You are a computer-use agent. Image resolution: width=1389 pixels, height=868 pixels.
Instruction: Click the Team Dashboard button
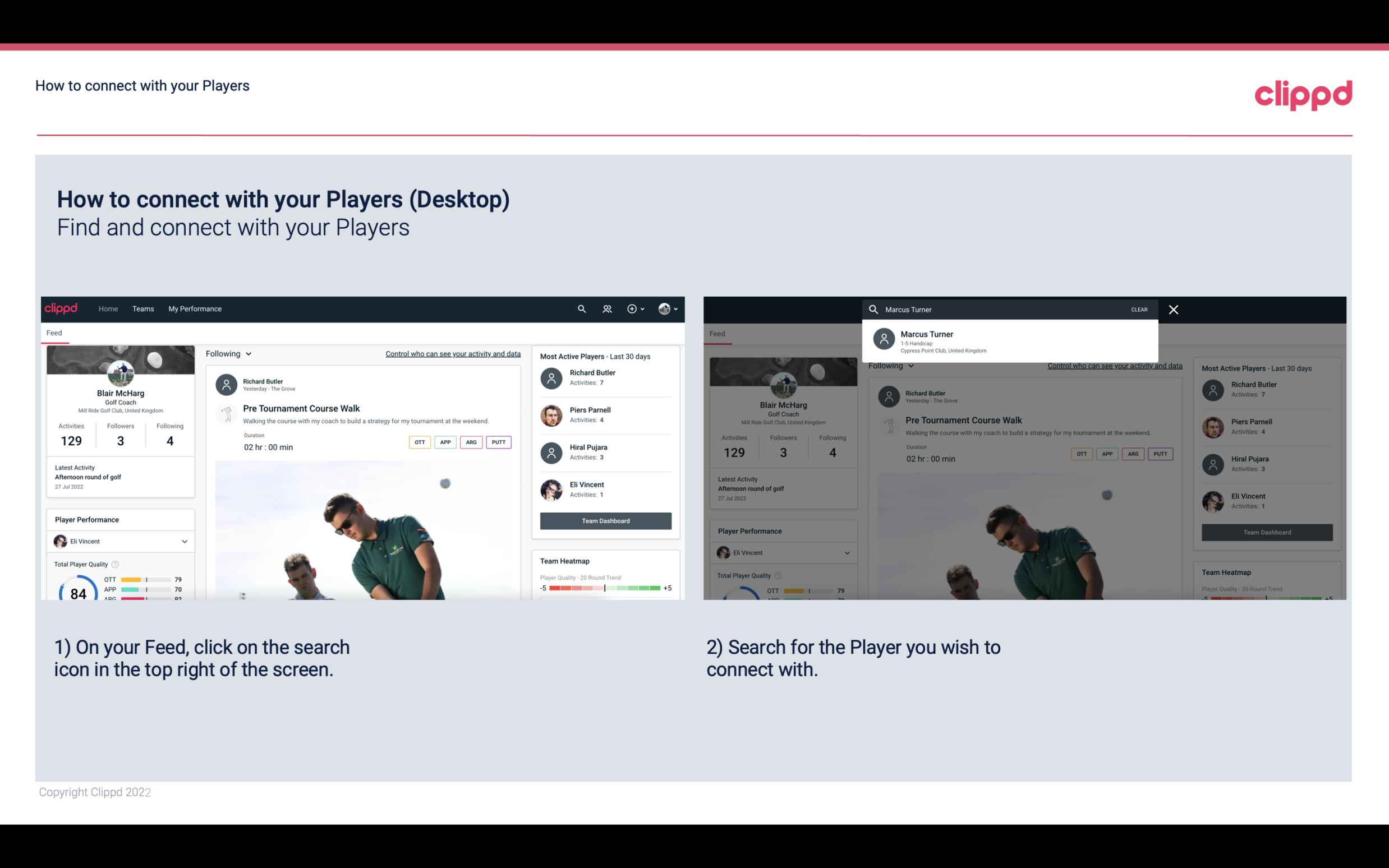point(605,520)
